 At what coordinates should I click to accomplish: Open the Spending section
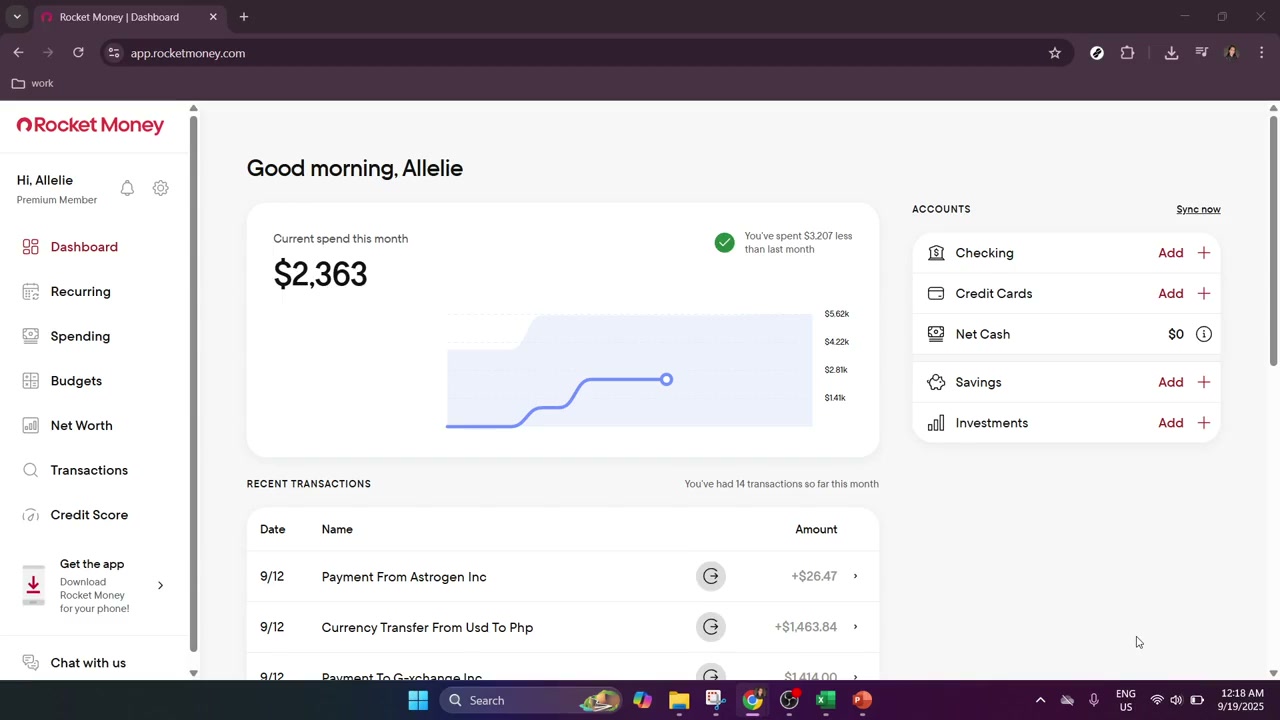[x=80, y=336]
